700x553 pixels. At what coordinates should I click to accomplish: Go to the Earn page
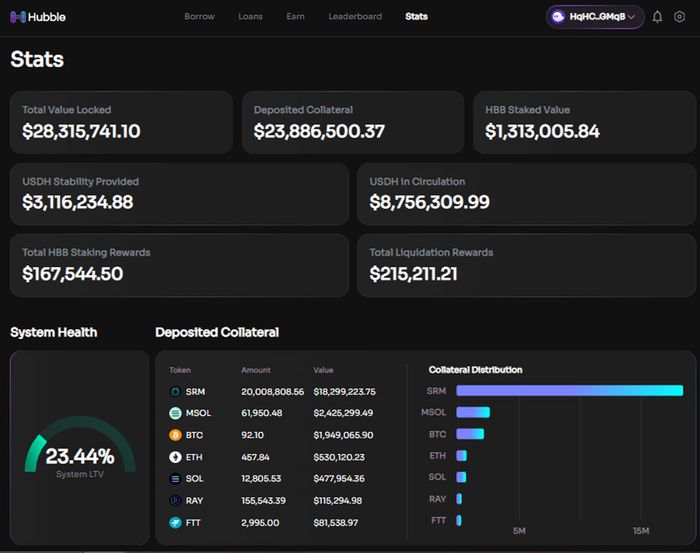[295, 17]
